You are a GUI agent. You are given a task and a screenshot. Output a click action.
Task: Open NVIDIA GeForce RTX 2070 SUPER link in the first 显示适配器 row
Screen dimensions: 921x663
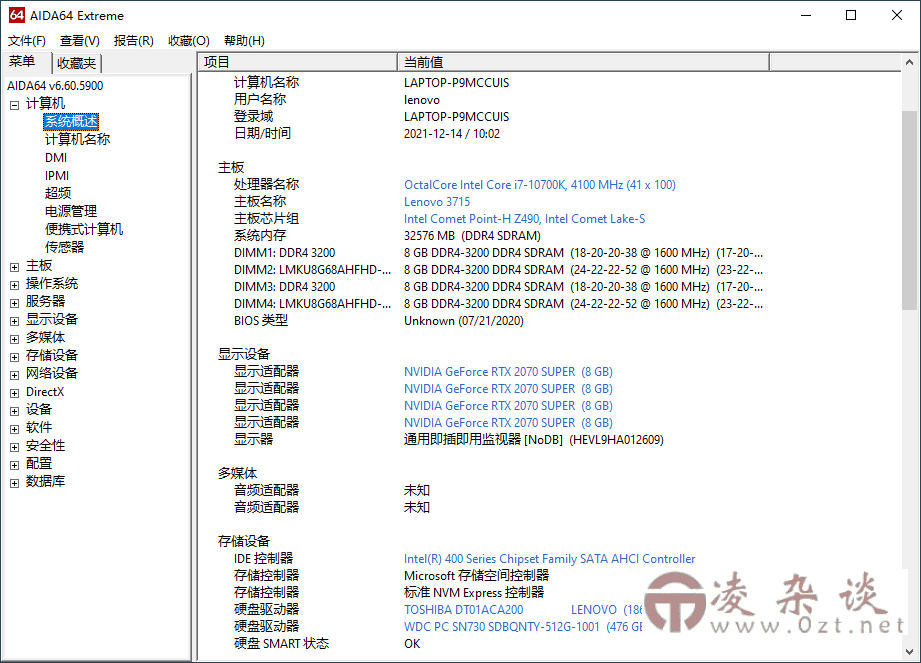pyautogui.click(x=508, y=372)
